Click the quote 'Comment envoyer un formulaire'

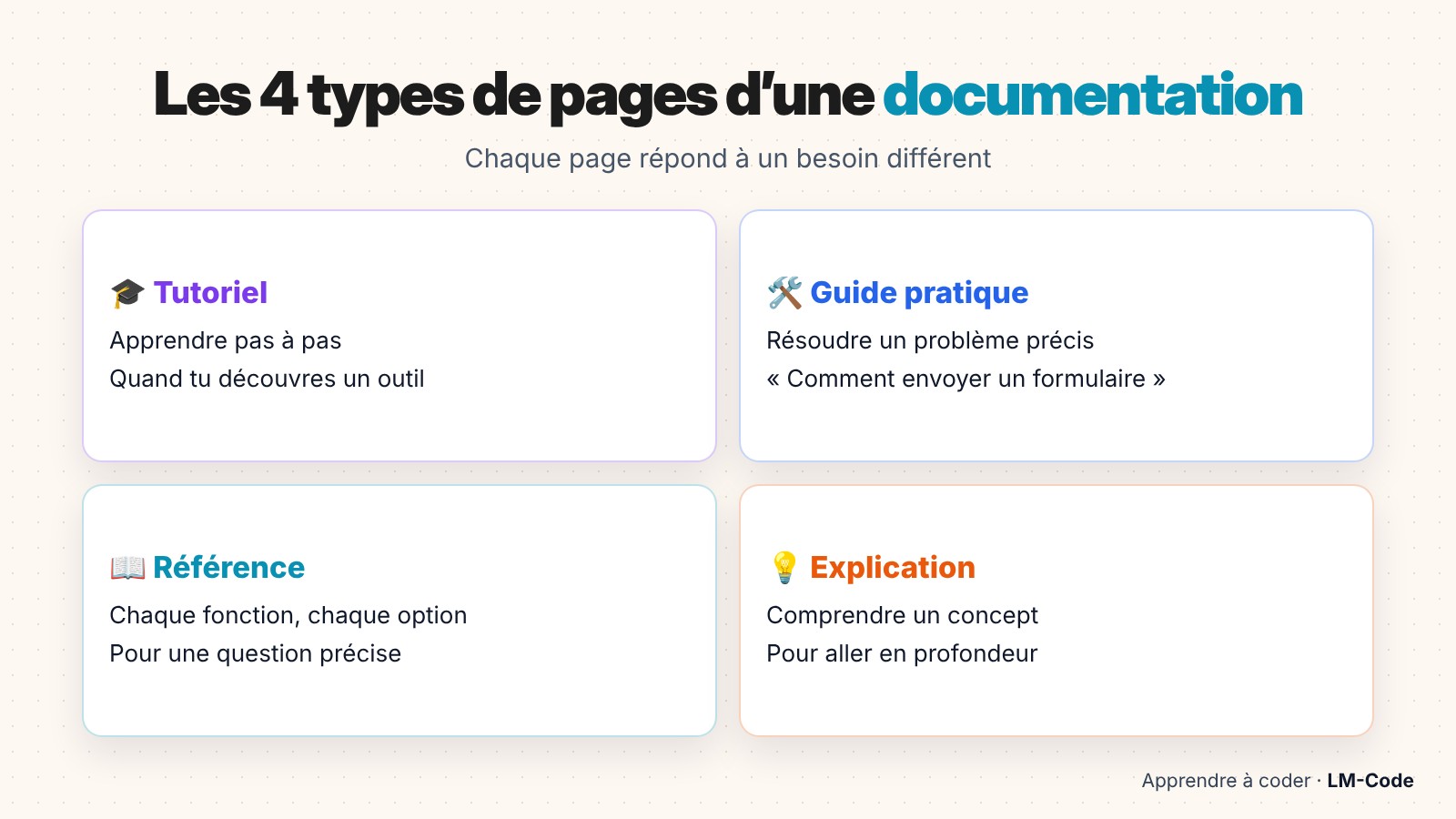(x=966, y=379)
